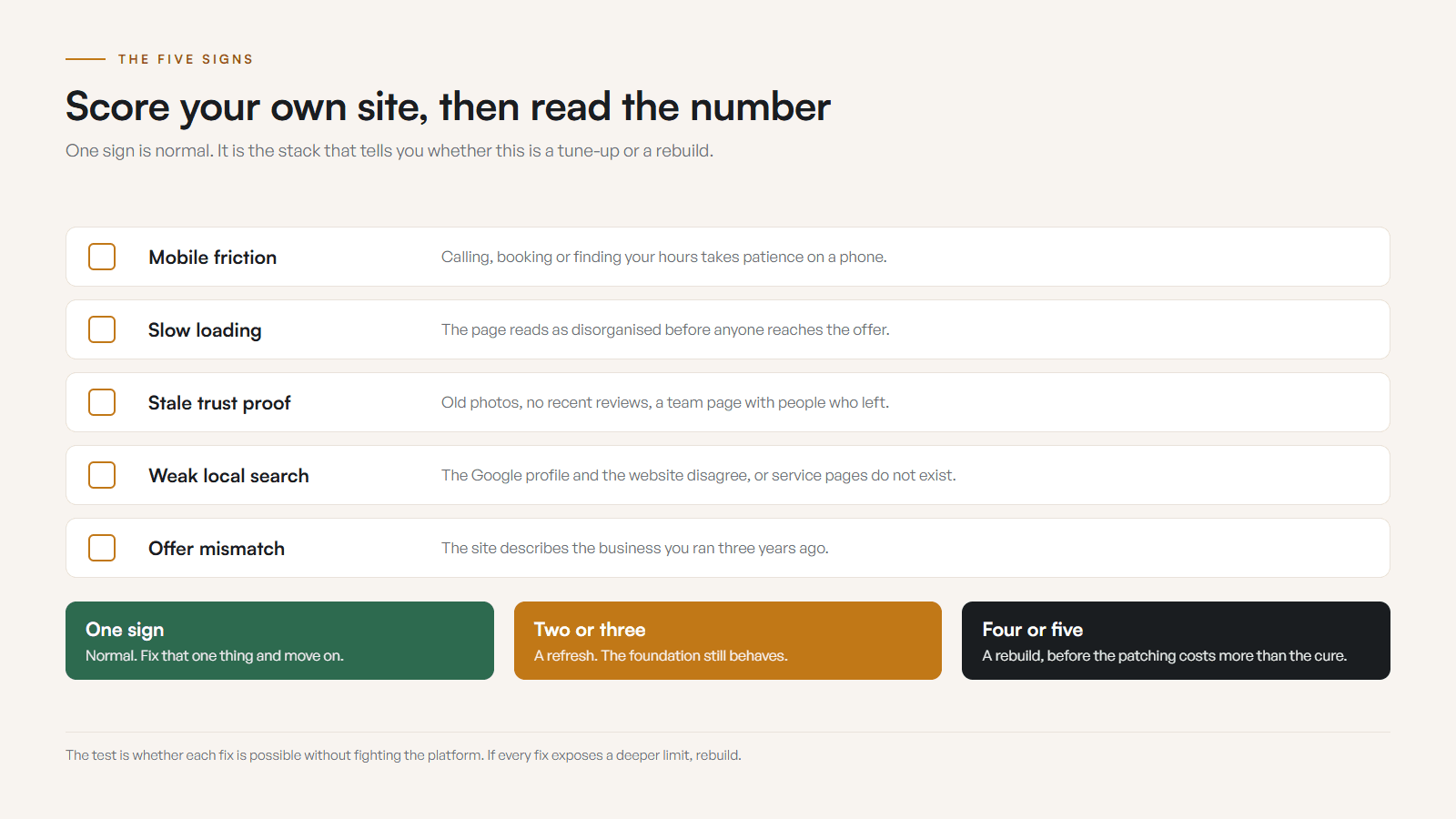The height and width of the screenshot is (819, 1456).
Task: Click the Offer mismatch label
Action: pos(217,549)
